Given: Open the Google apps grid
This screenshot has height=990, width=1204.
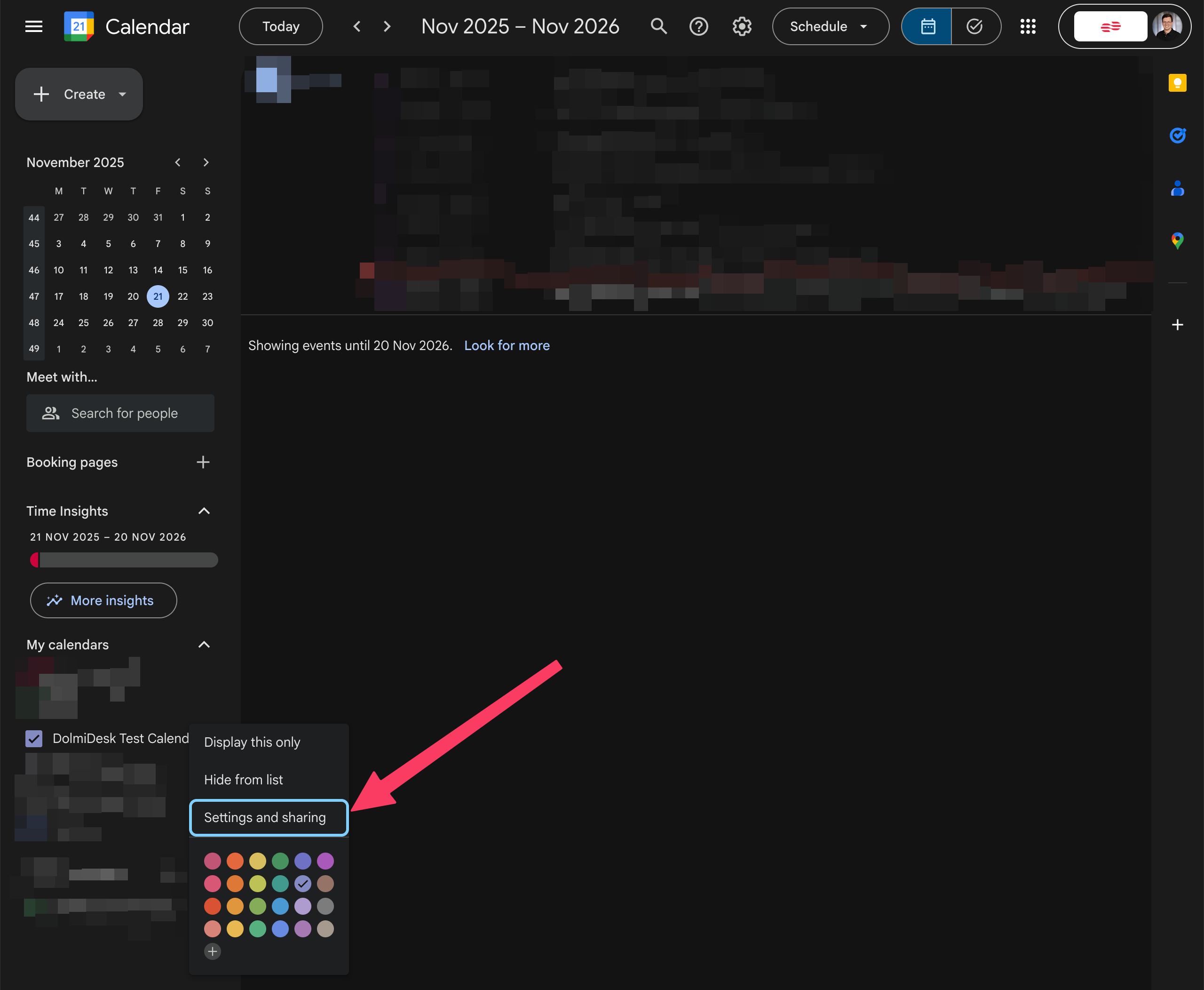Looking at the screenshot, I should (x=1028, y=26).
